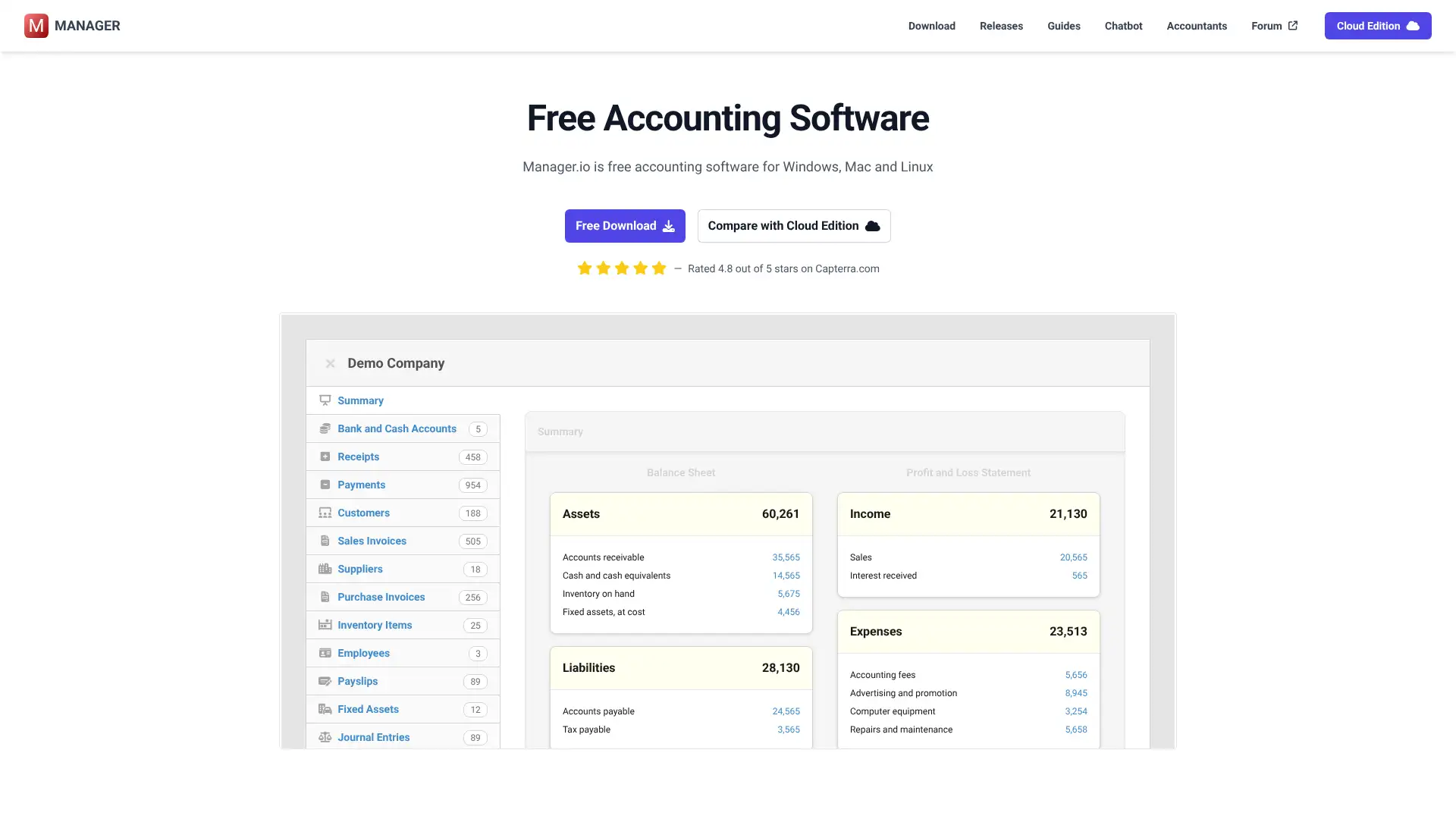Click the Journal Entries scales icon
This screenshot has width=1456, height=819.
[325, 737]
